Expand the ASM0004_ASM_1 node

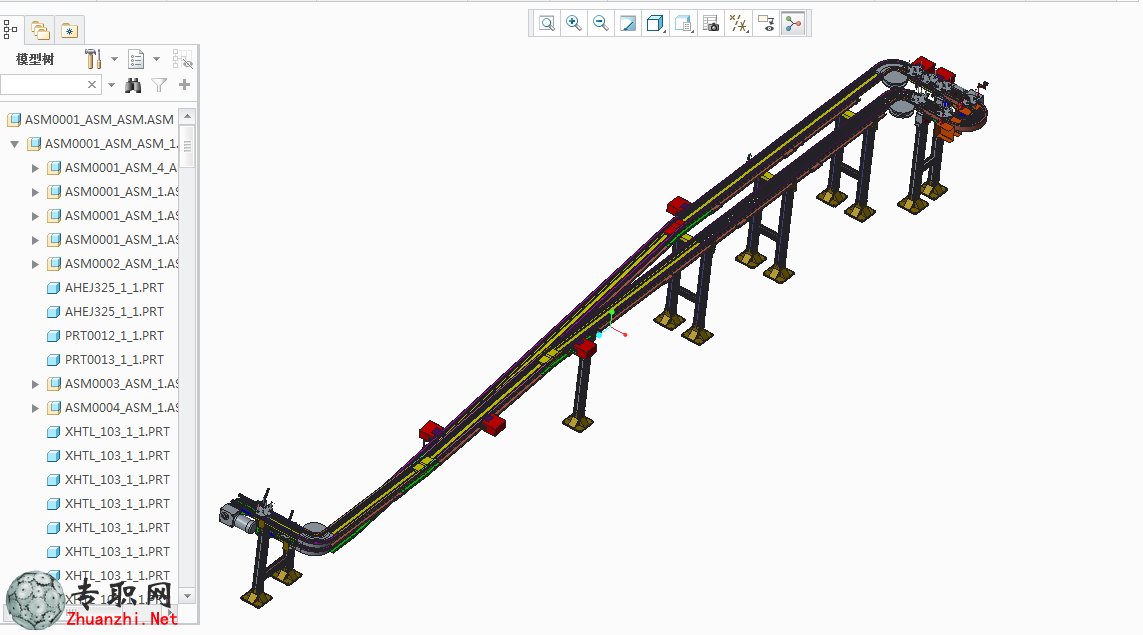click(x=35, y=408)
